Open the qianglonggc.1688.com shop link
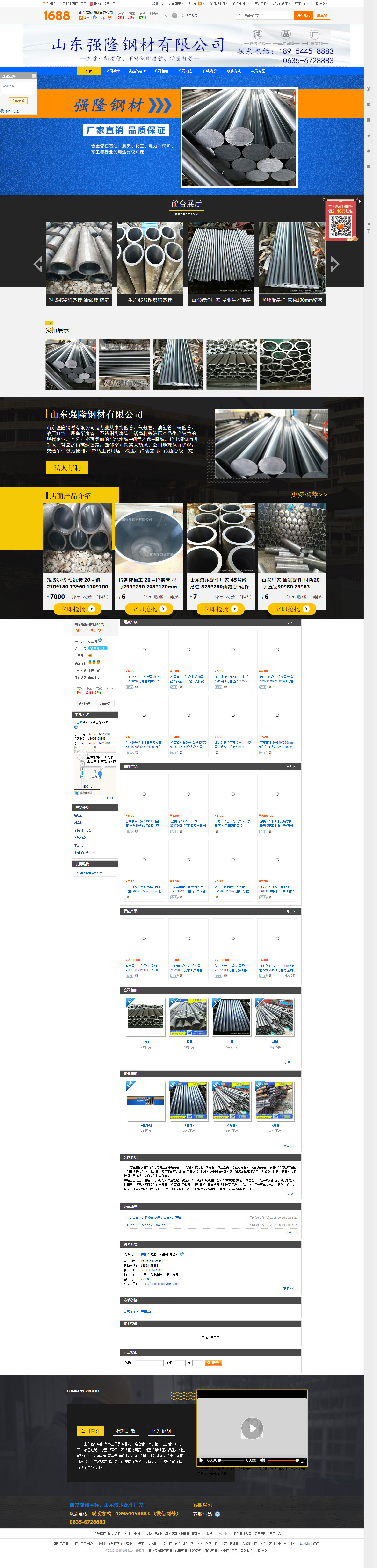Viewport: 377px width, 1568px height. (x=160, y=1284)
